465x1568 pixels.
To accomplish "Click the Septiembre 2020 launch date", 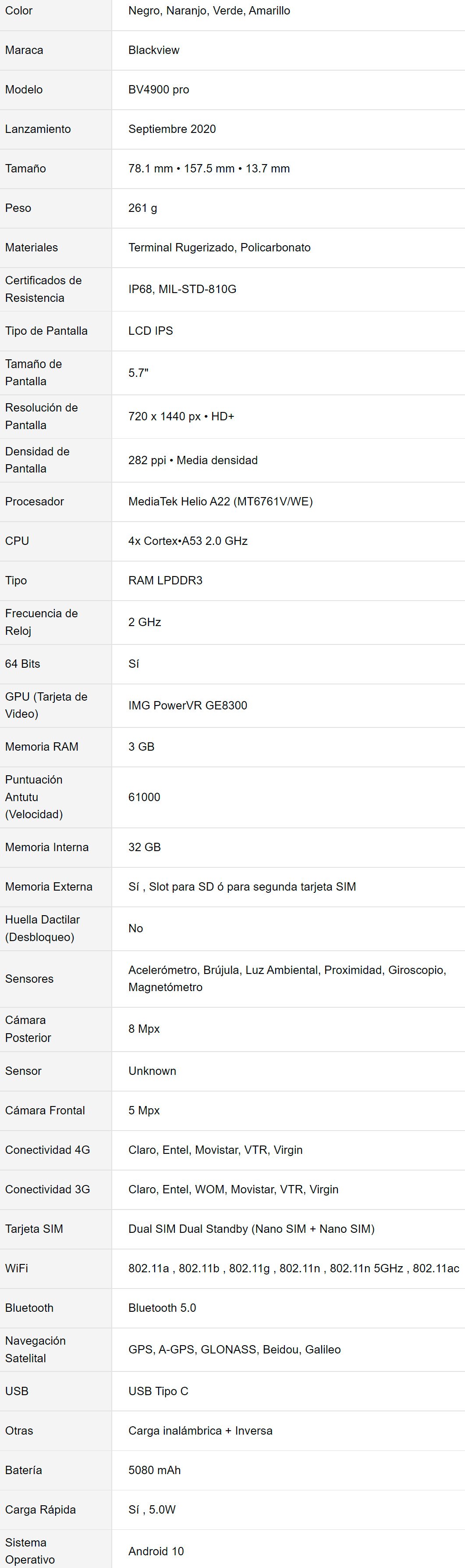I will [x=172, y=129].
